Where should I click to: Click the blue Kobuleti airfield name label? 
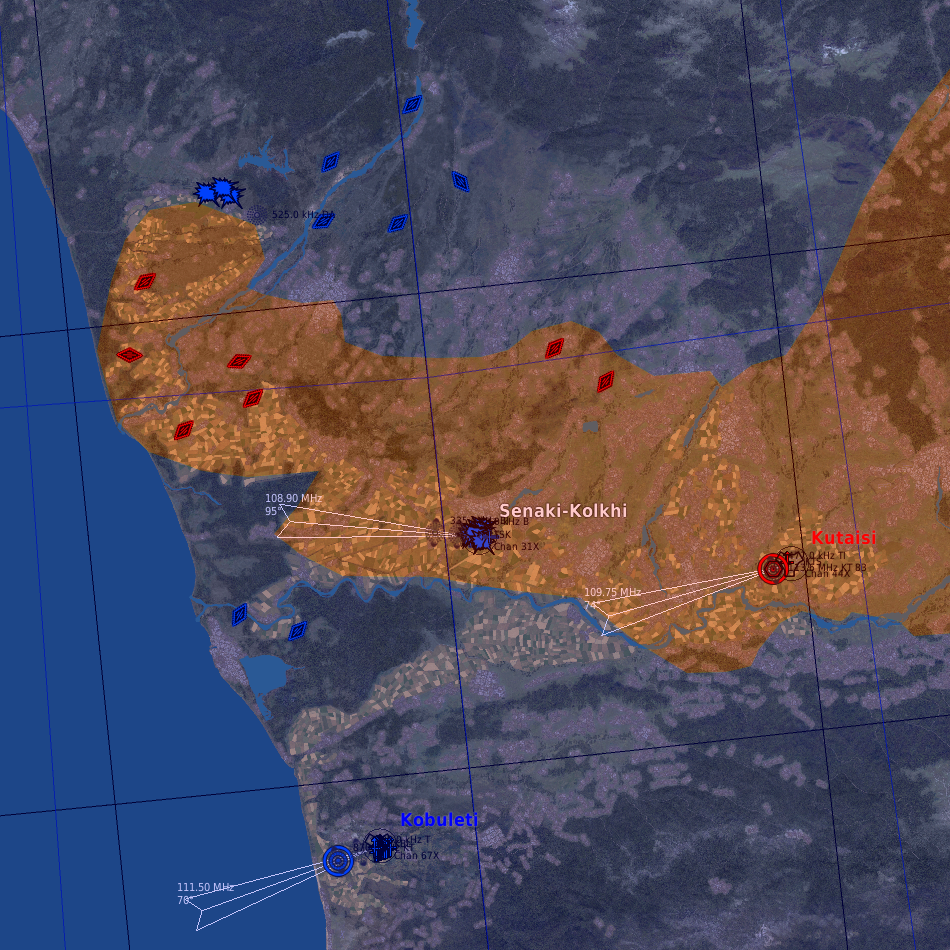point(439,820)
